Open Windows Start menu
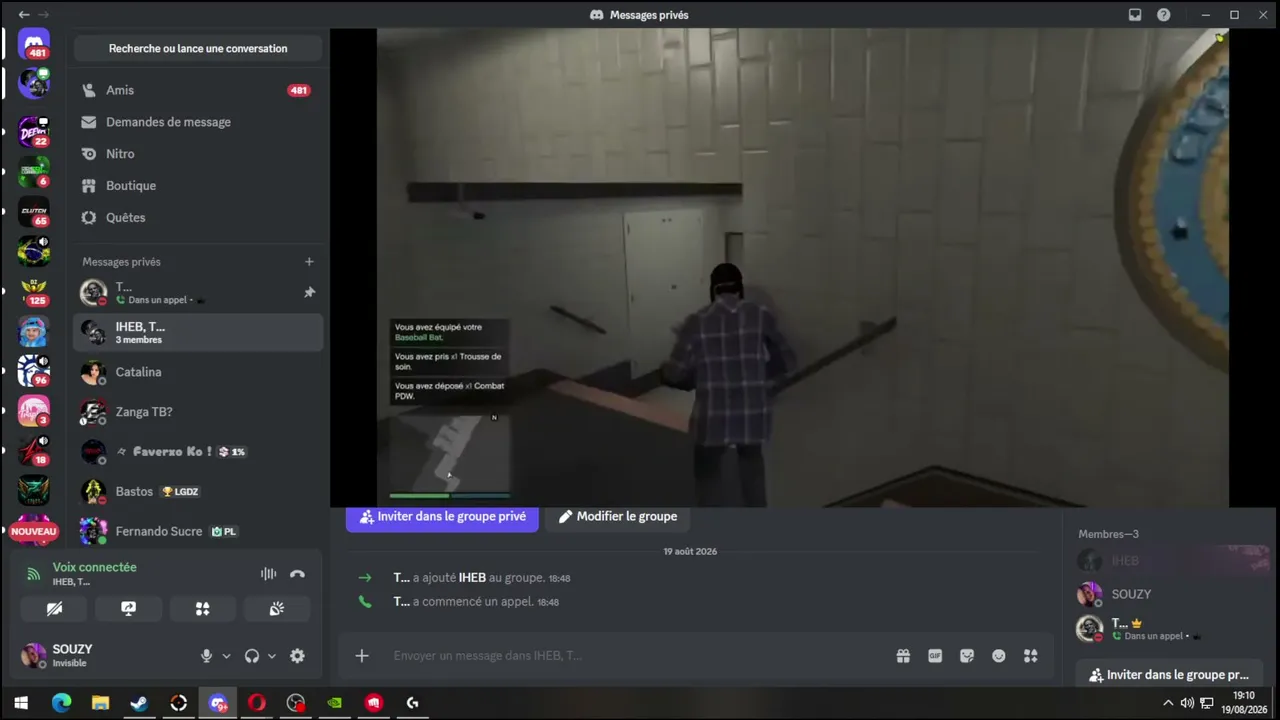This screenshot has width=1280, height=720. [x=21, y=703]
